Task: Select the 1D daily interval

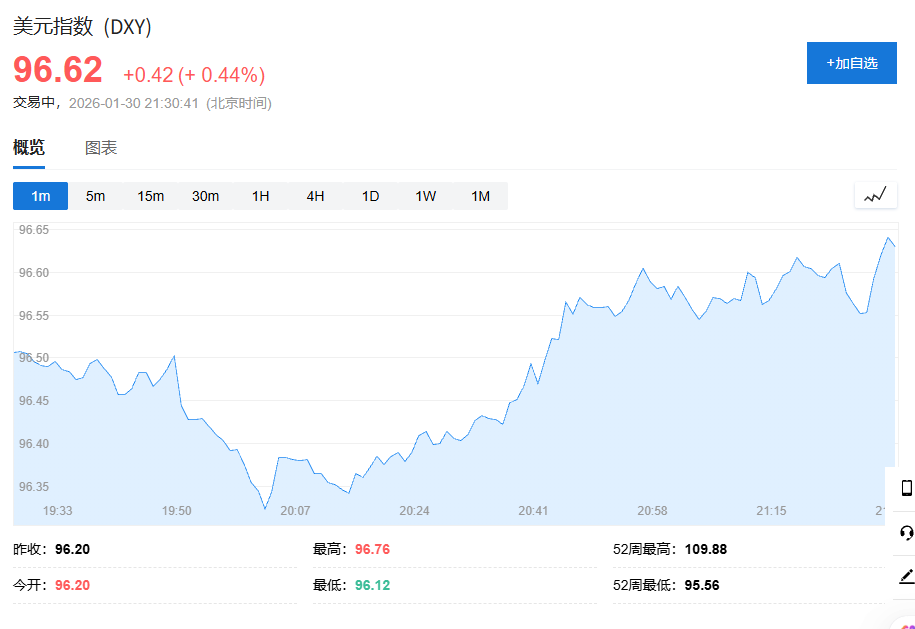Action: point(370,196)
